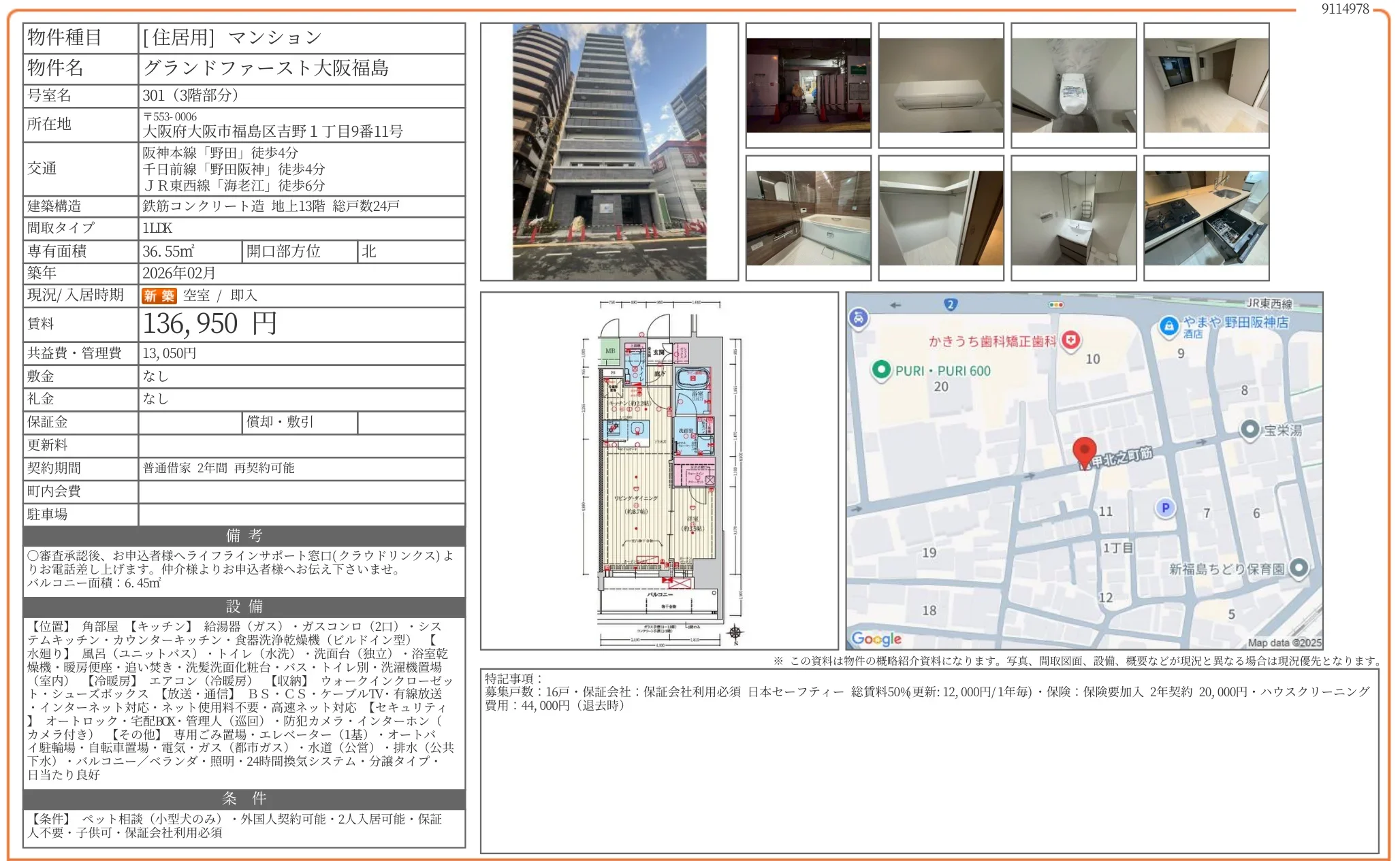This screenshot has height=861, width=1400.
Task: Click the property name グランドファースト大阪福島
Action: click(266, 68)
